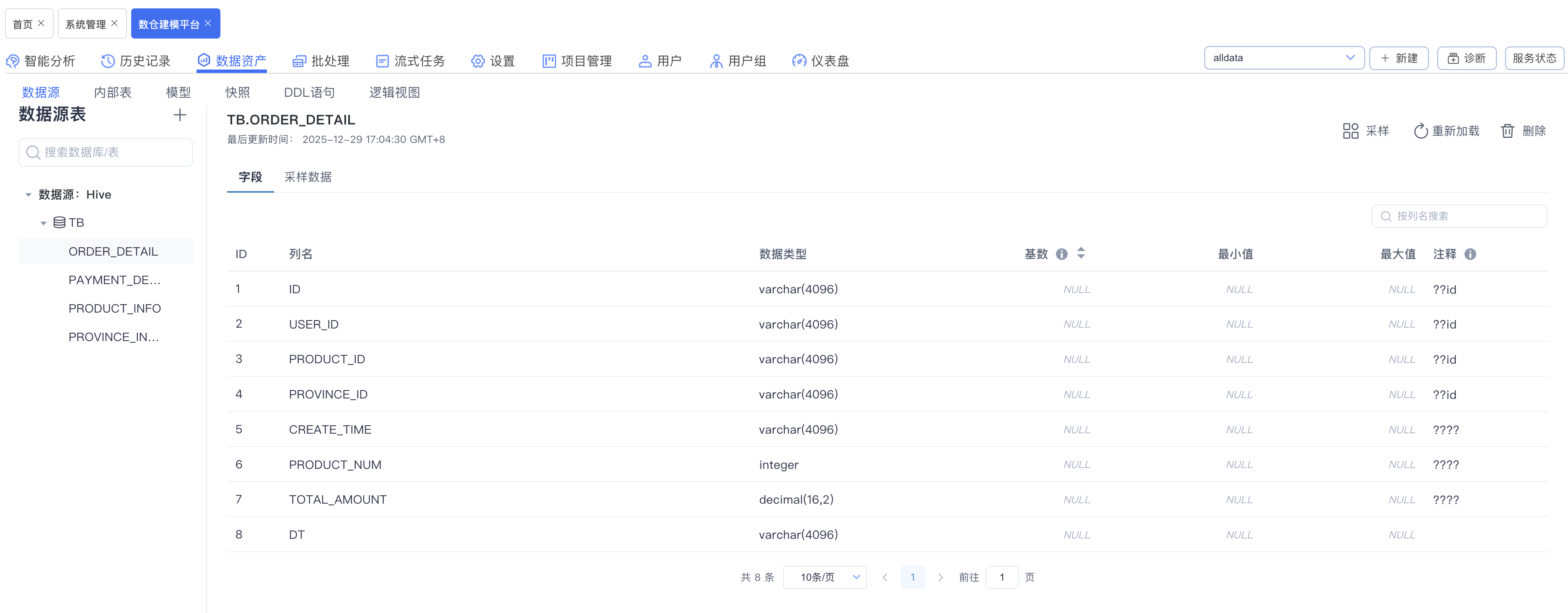Viewport: 1568px width, 613px height.
Task: Click the 新建 button
Action: pos(1398,58)
